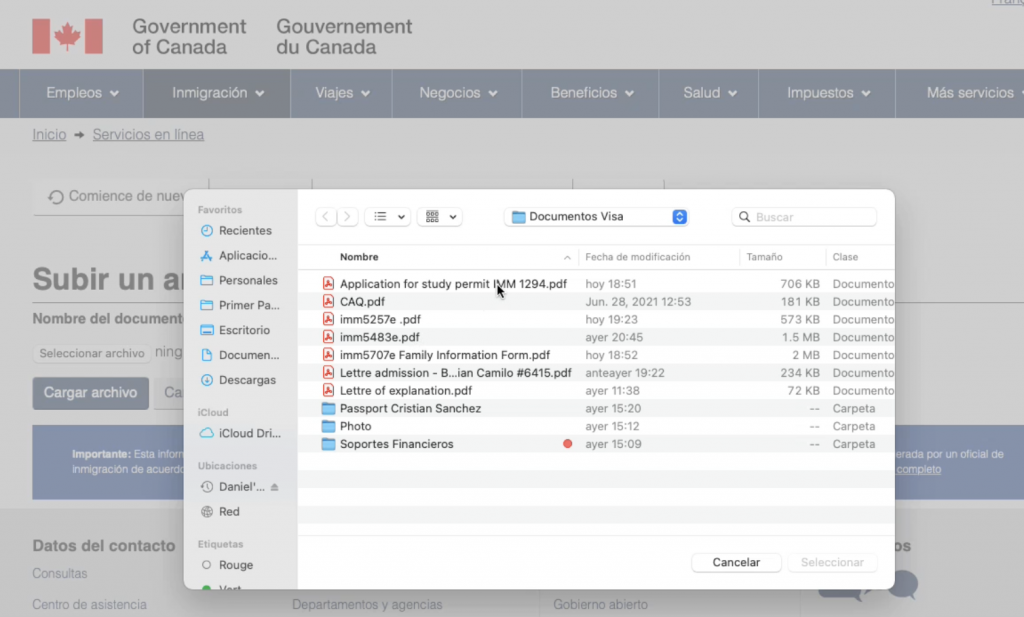Open the Inmigración navigation menu
The height and width of the screenshot is (617, 1024).
217,93
